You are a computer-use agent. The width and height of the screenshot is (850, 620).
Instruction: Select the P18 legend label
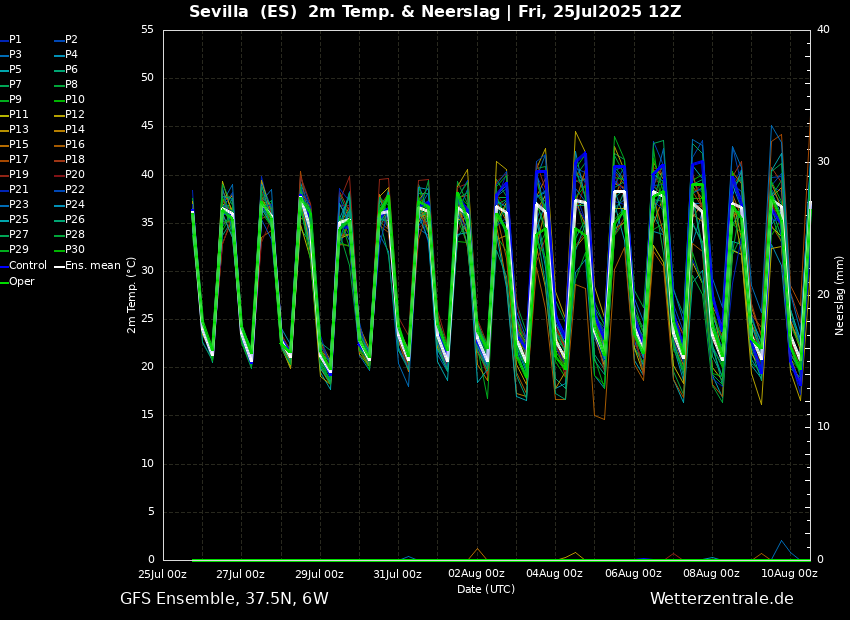75,160
